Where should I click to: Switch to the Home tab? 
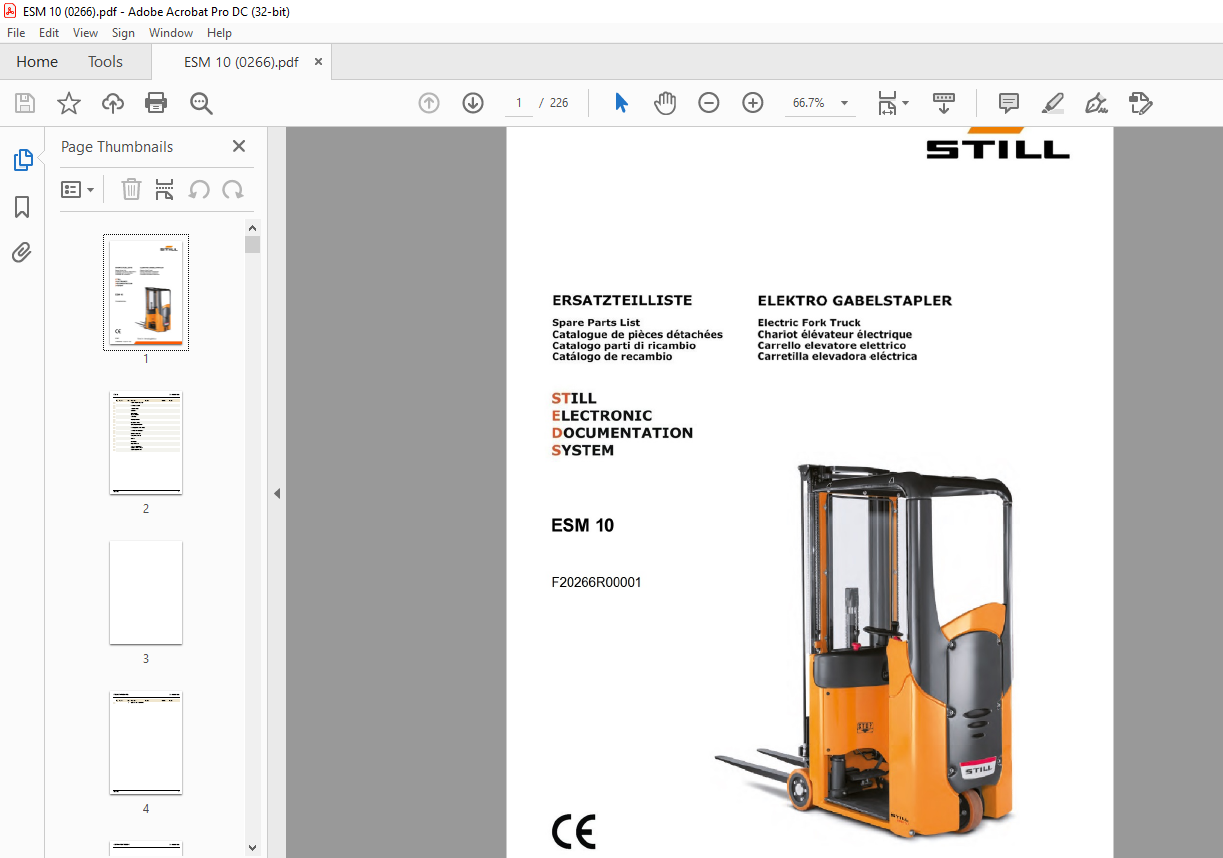point(37,62)
